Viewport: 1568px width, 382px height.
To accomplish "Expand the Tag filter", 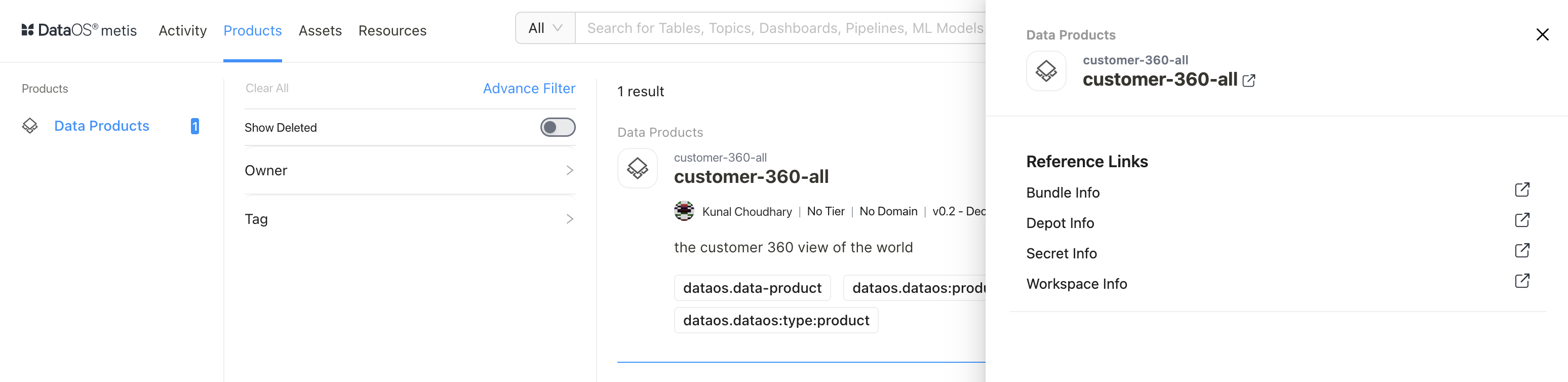I will (410, 219).
